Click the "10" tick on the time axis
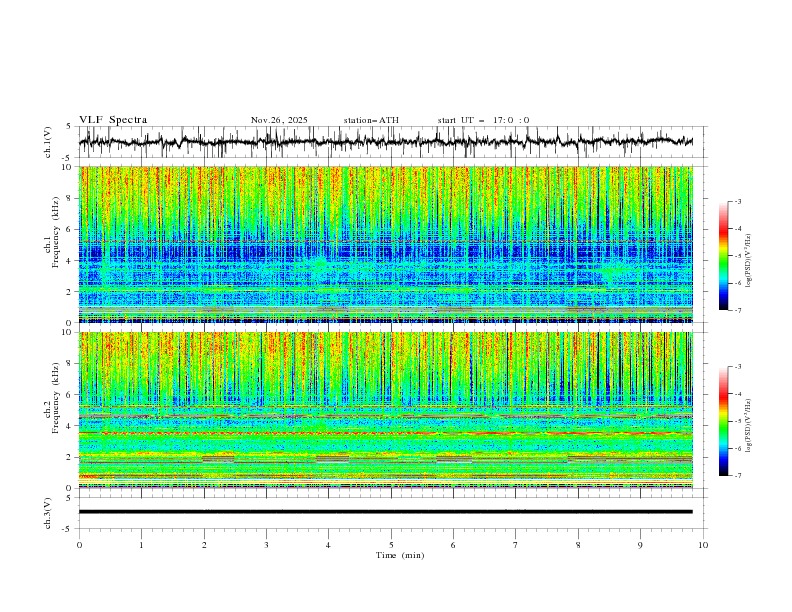792x612 pixels. point(703,545)
